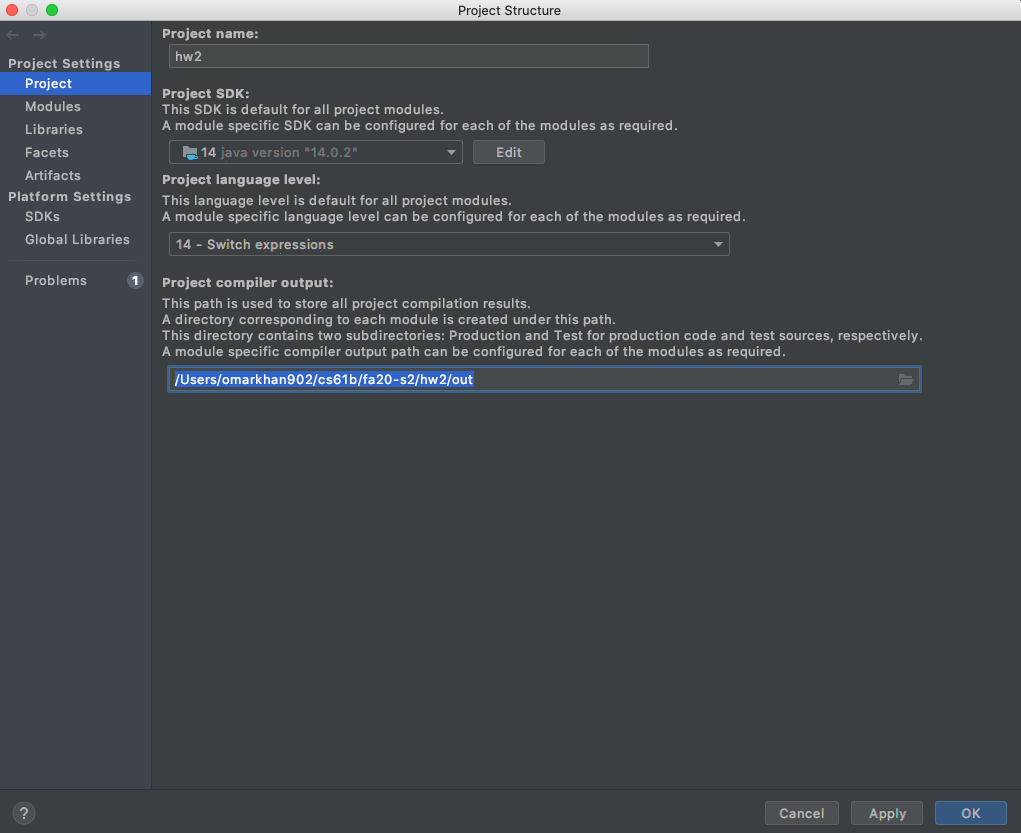Open the Artifacts settings page
1021x833 pixels.
click(52, 175)
